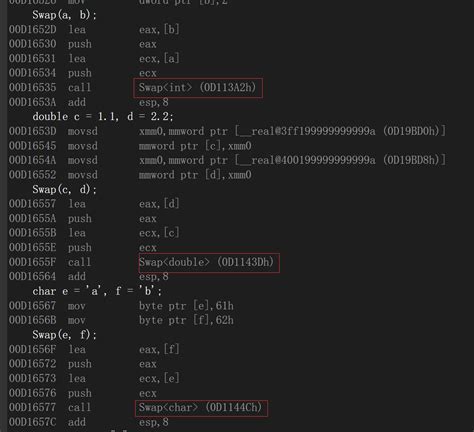This screenshot has width=474, height=432.
Task: Click the add esp,8 line at 00D1657C
Action: click(89, 422)
